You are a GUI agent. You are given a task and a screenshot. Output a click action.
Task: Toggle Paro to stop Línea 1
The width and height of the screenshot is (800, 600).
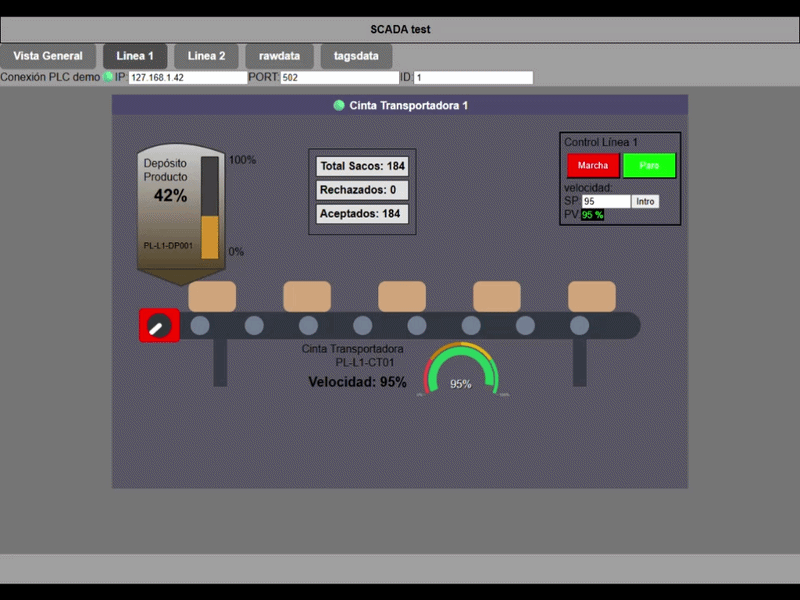click(x=650, y=165)
